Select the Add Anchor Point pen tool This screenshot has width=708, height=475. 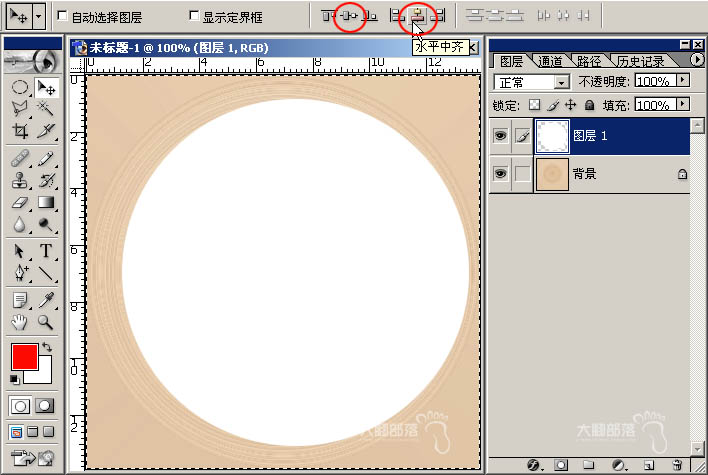click(19, 273)
